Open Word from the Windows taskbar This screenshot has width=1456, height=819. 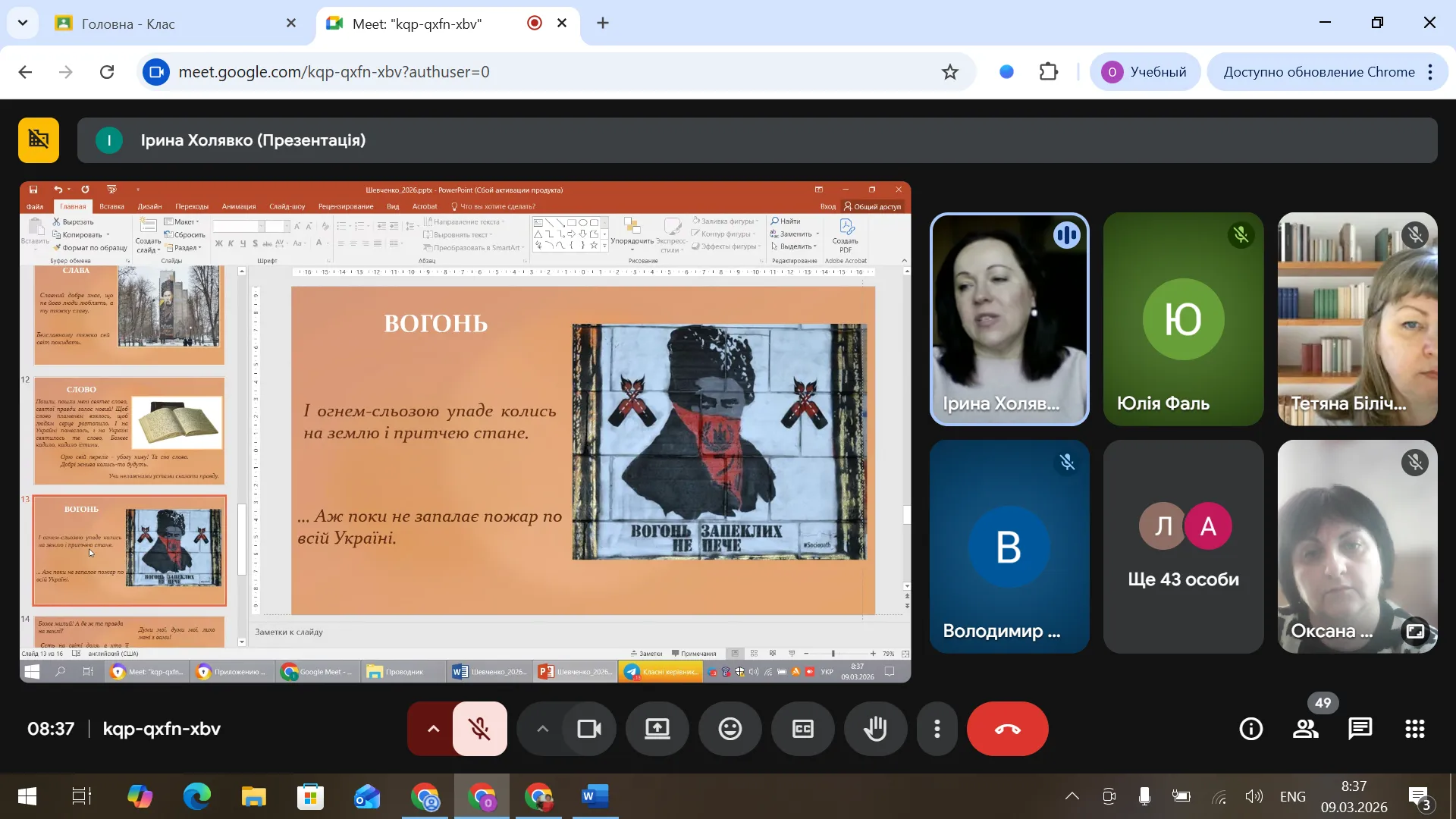point(595,796)
